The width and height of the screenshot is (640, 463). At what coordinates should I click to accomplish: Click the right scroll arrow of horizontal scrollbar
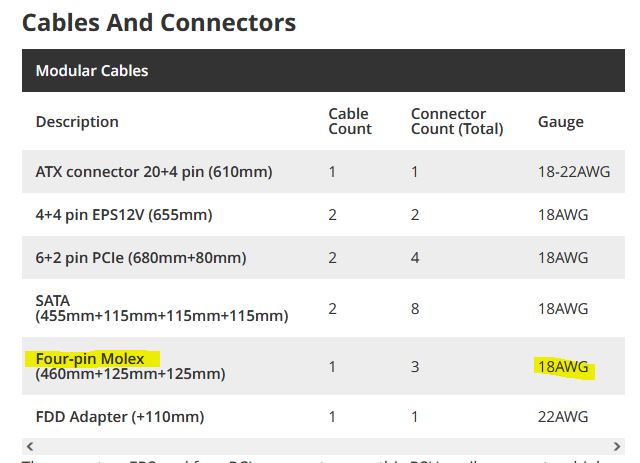coord(617,446)
